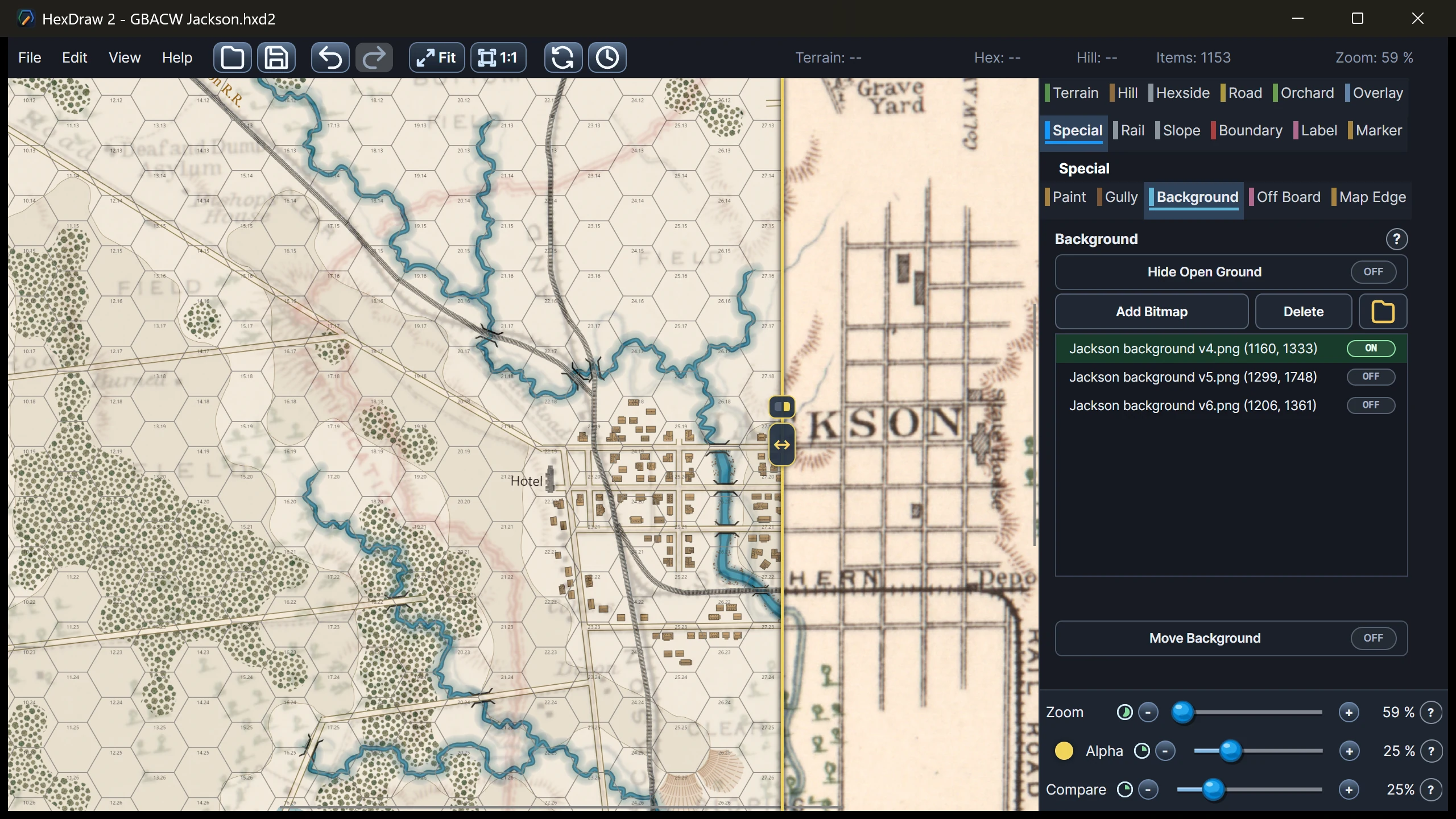Image resolution: width=1456 pixels, height=819 pixels.
Task: Select the Map Edge sub-tab
Action: coord(1369,197)
